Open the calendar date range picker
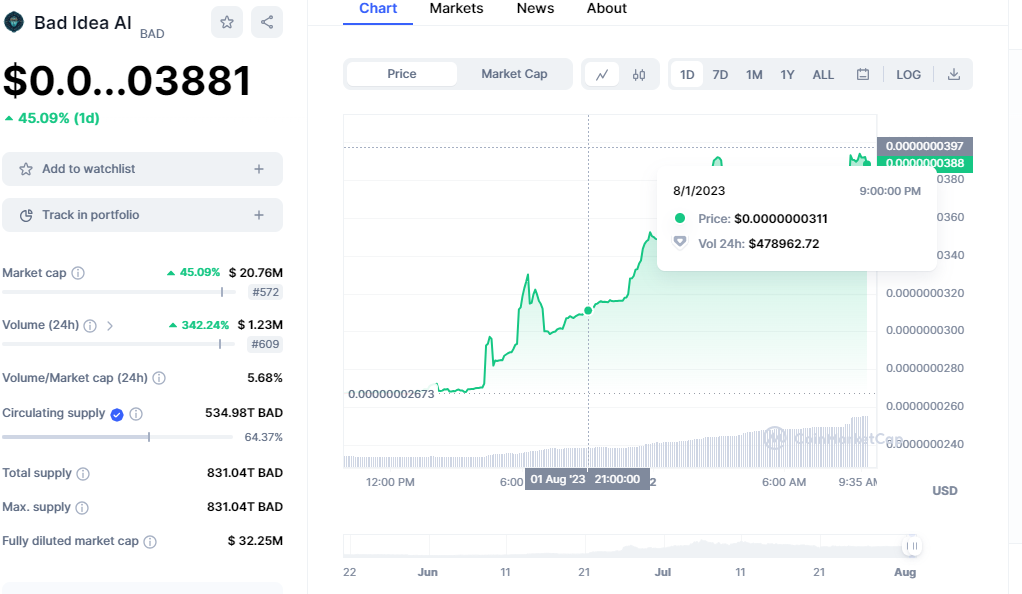This screenshot has height=594, width=1022. pyautogui.click(x=863, y=74)
